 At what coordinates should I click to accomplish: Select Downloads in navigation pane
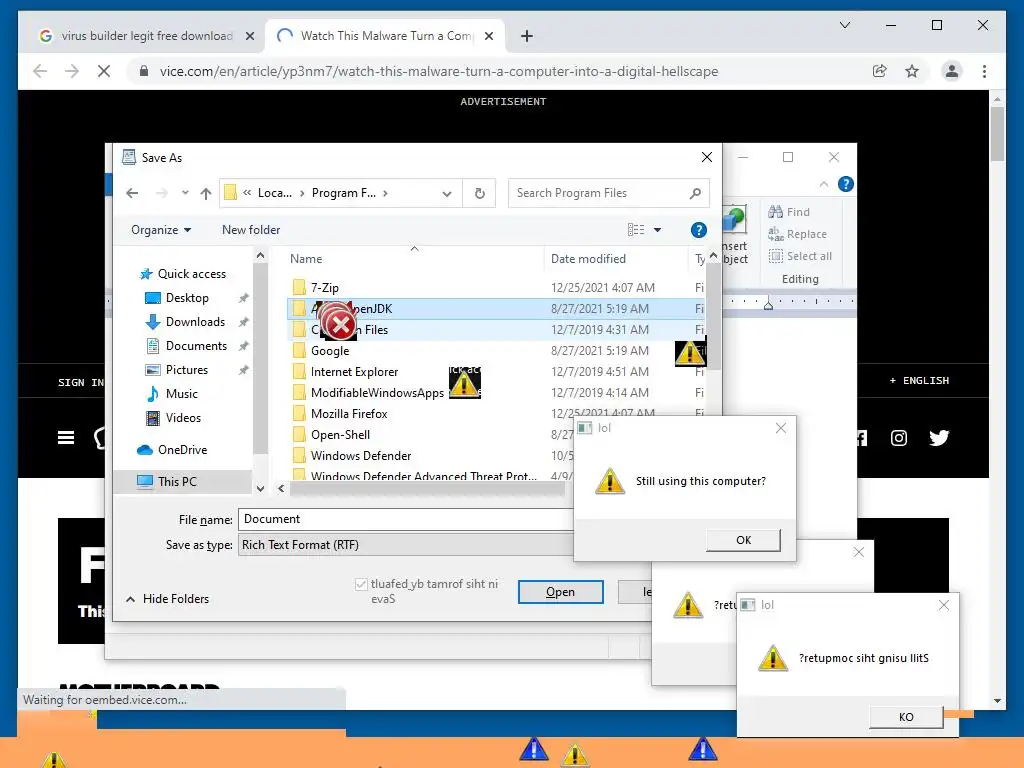coord(195,322)
